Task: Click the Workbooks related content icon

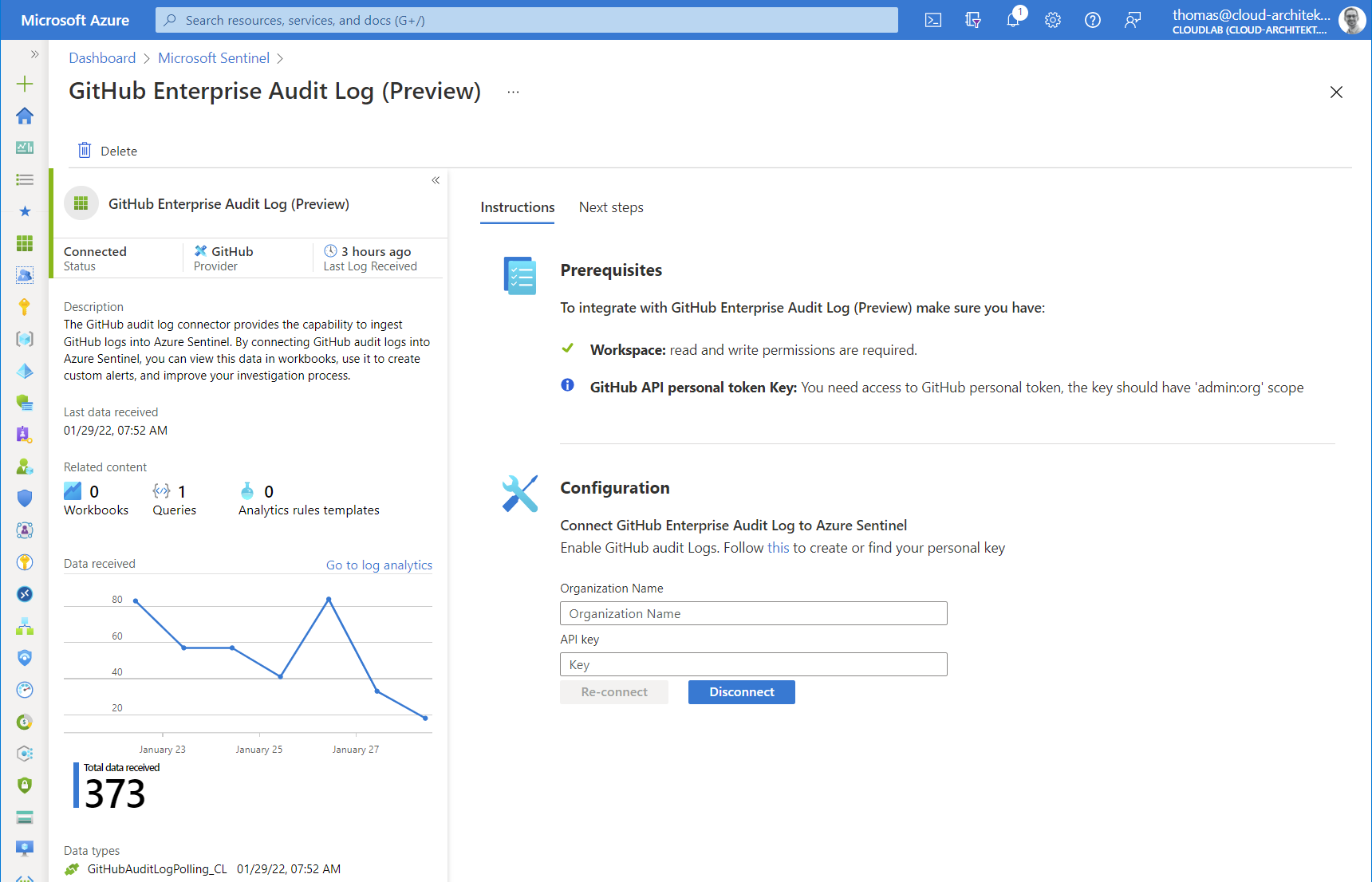Action: pyautogui.click(x=73, y=491)
